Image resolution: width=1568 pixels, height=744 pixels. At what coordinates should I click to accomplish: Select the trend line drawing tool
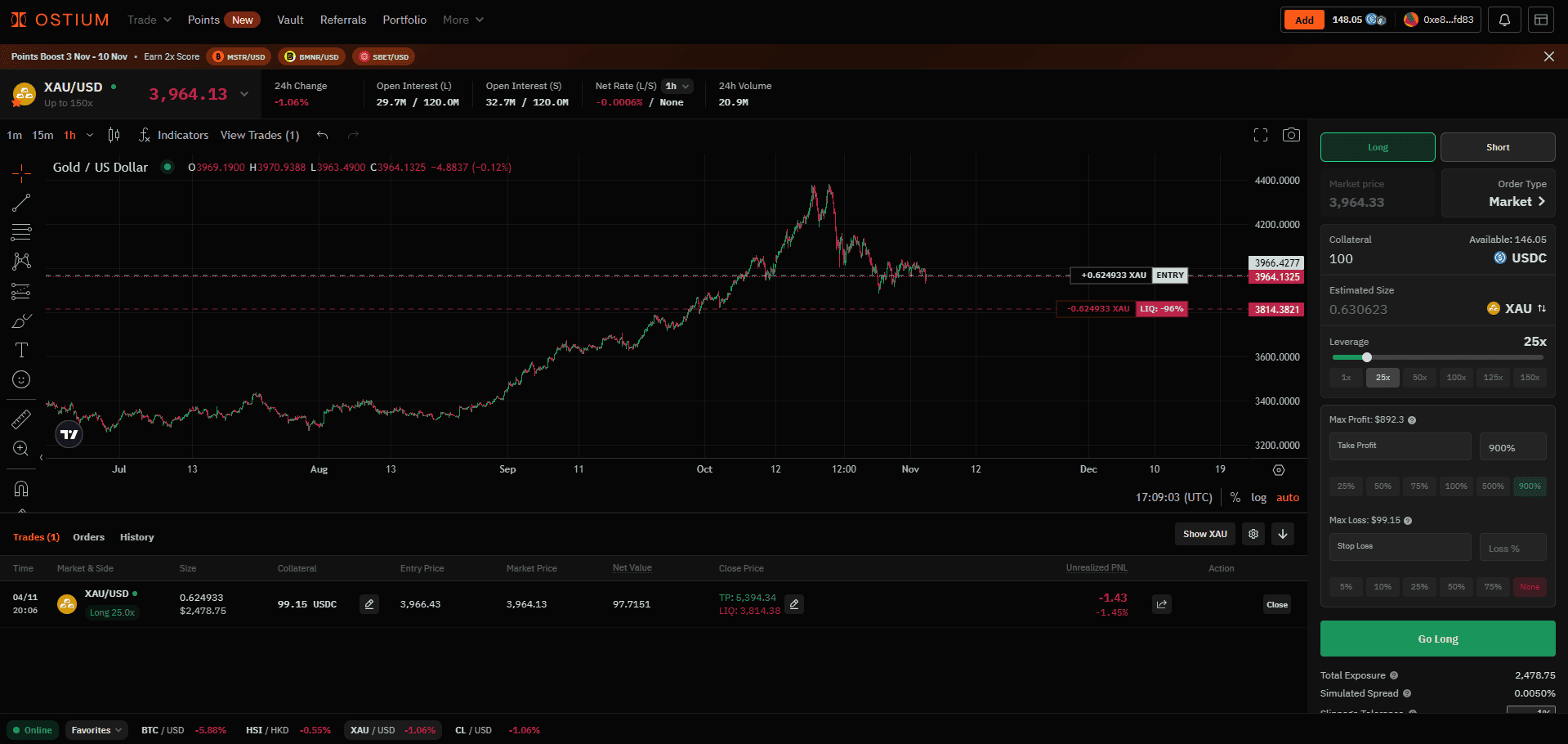click(x=21, y=203)
